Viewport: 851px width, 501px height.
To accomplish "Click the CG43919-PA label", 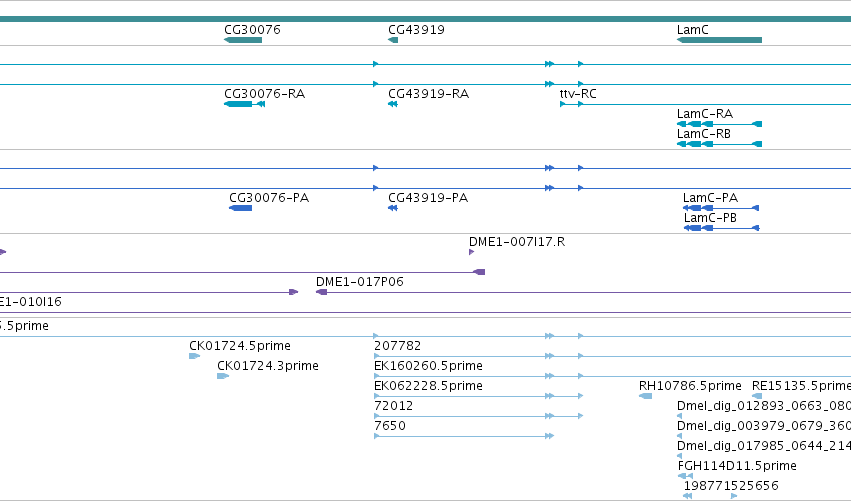I will tap(428, 198).
